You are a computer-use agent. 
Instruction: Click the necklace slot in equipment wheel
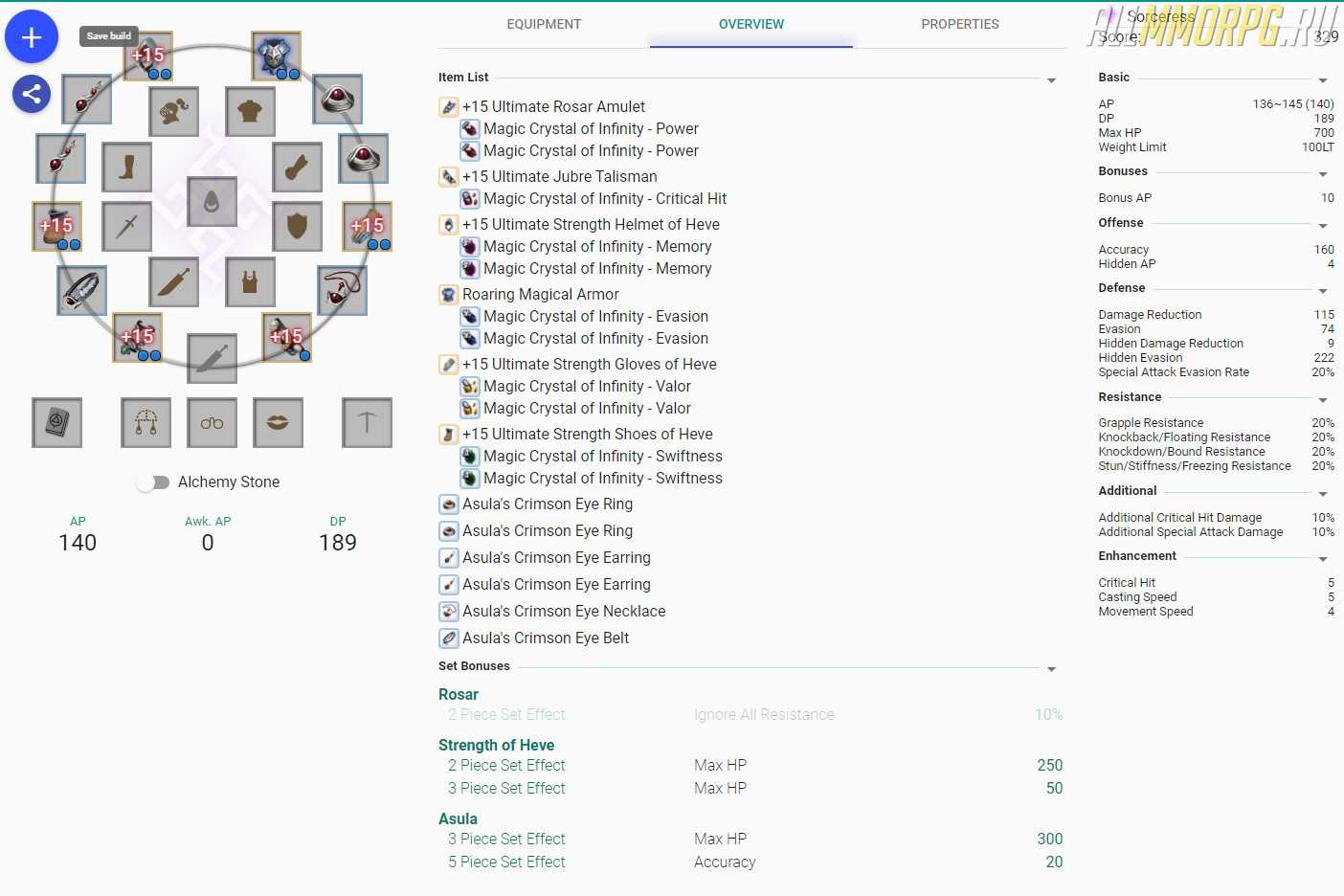pyautogui.click(x=342, y=290)
